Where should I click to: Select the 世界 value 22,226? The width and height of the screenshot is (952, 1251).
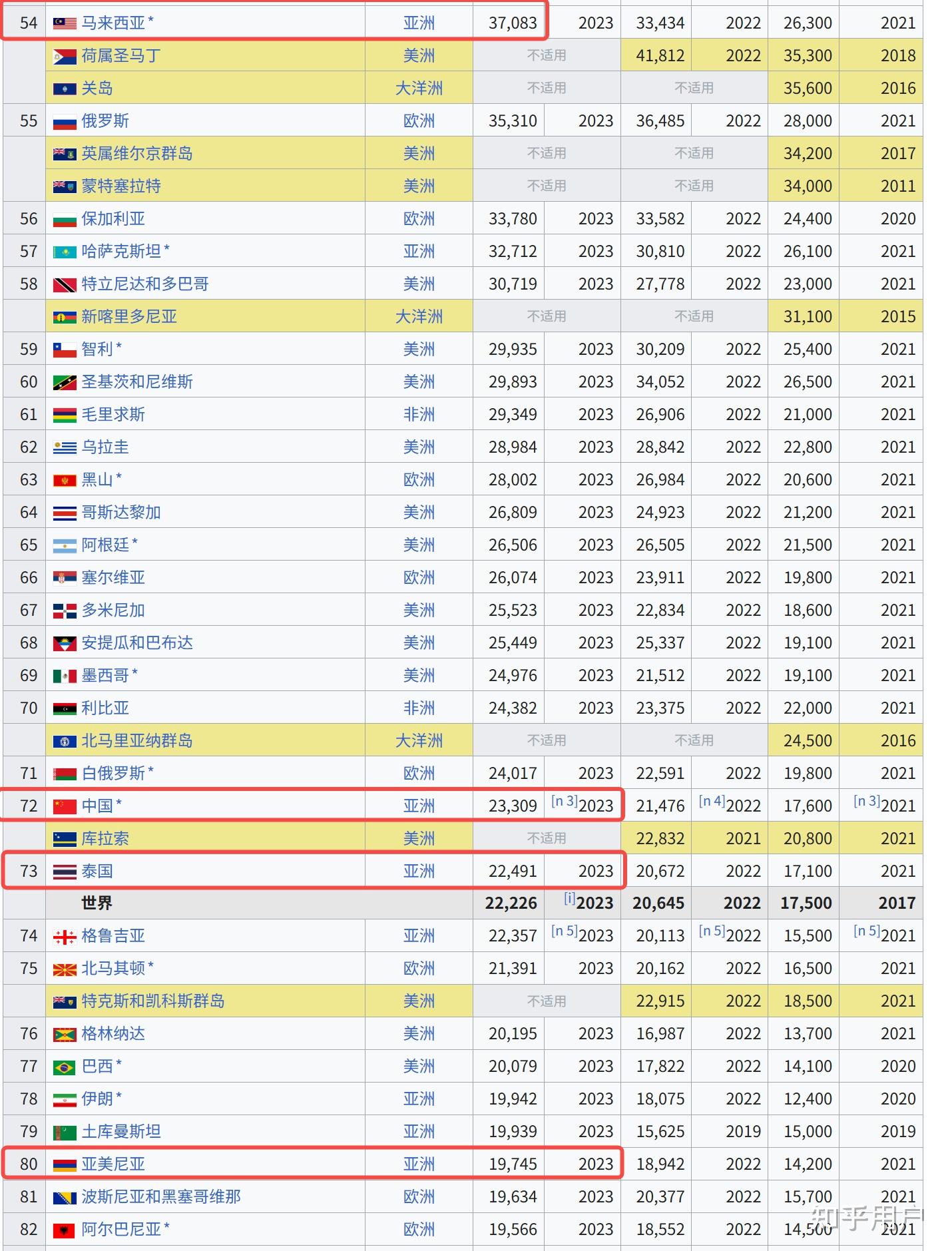pyautogui.click(x=511, y=903)
